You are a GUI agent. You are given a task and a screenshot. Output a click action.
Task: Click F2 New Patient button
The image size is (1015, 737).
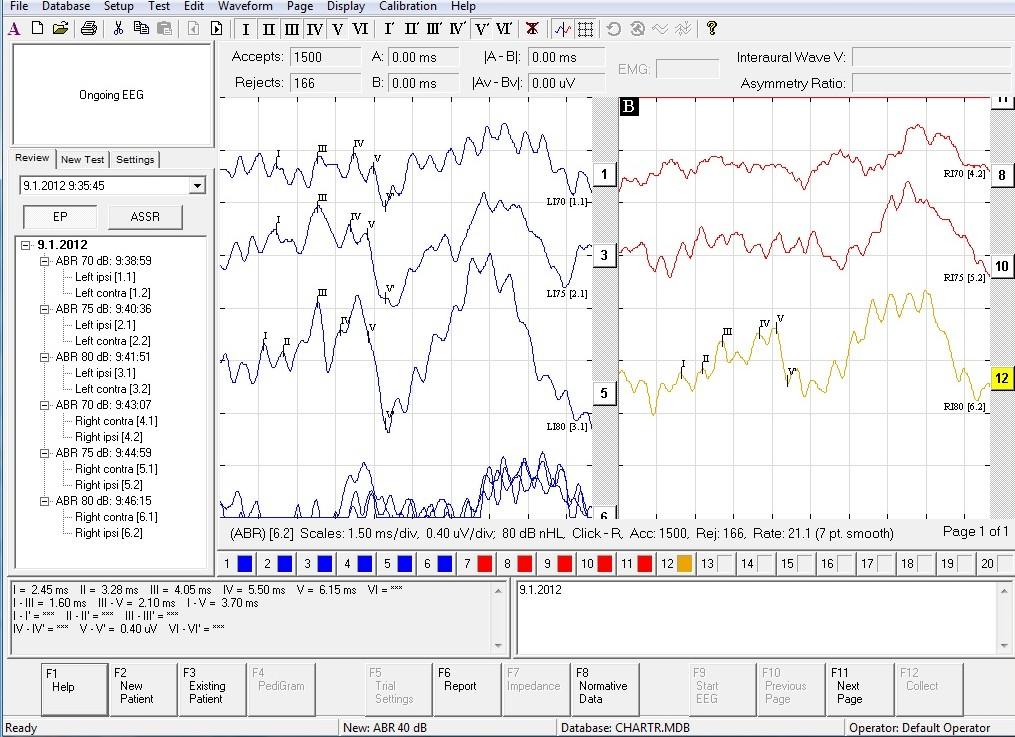click(143, 689)
